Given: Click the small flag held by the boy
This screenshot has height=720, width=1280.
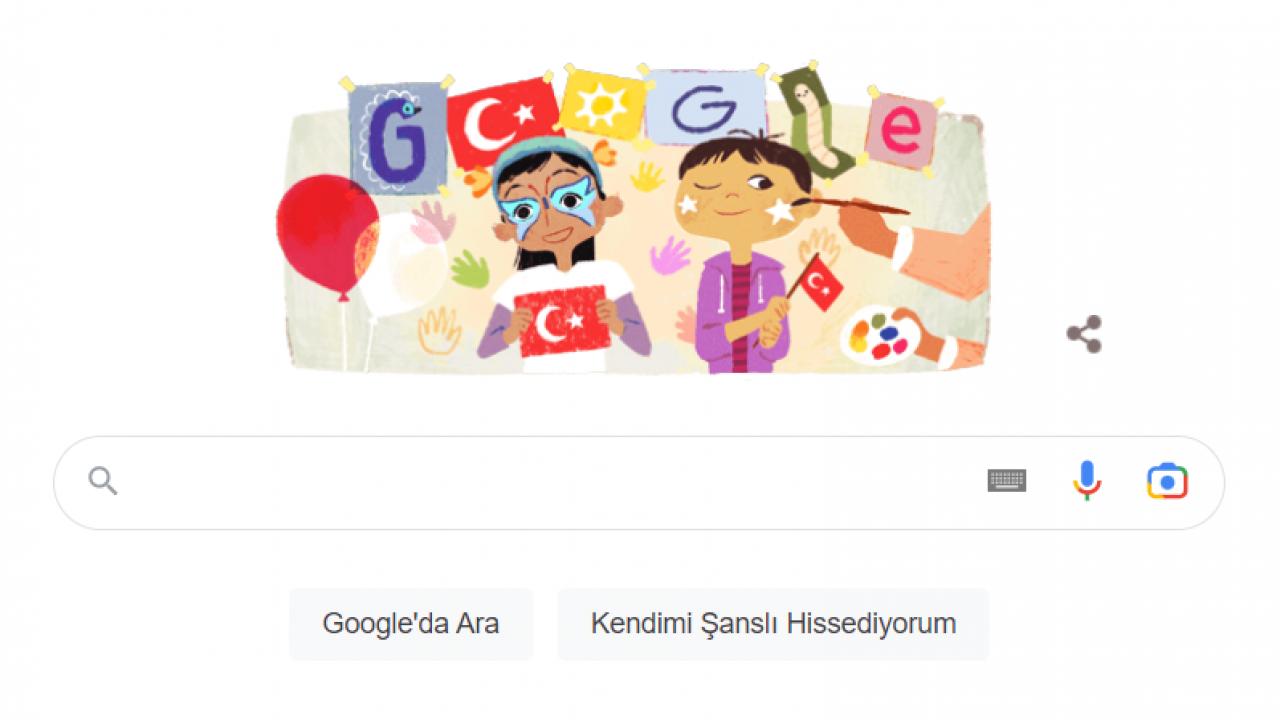Looking at the screenshot, I should click(x=818, y=283).
